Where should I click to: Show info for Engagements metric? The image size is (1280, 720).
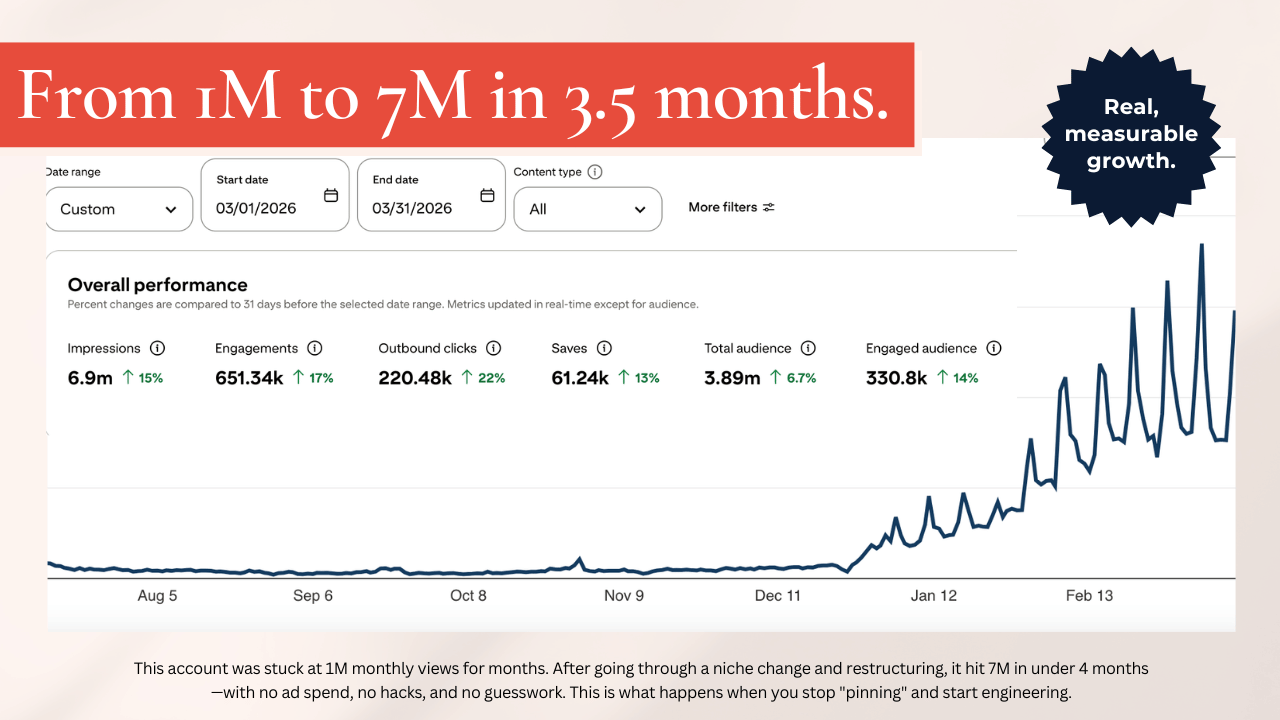click(314, 348)
